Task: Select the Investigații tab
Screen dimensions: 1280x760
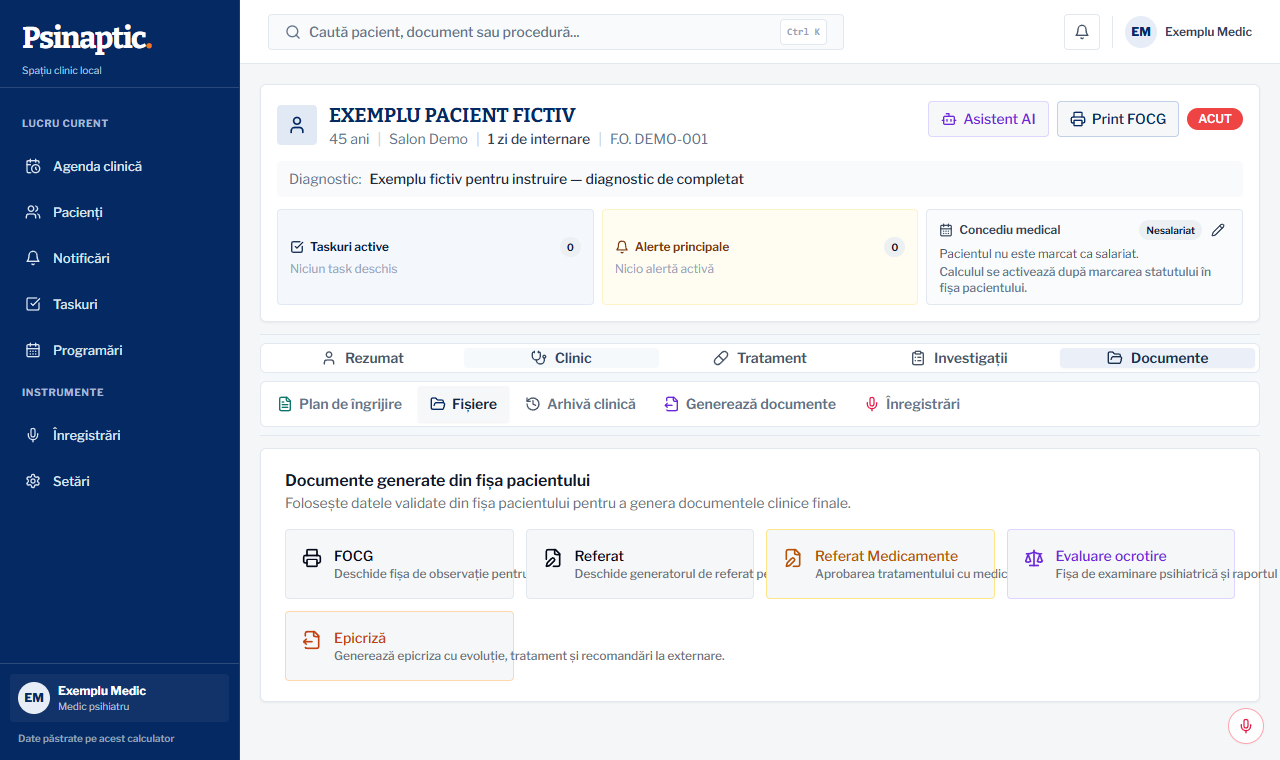Action: coord(958,358)
